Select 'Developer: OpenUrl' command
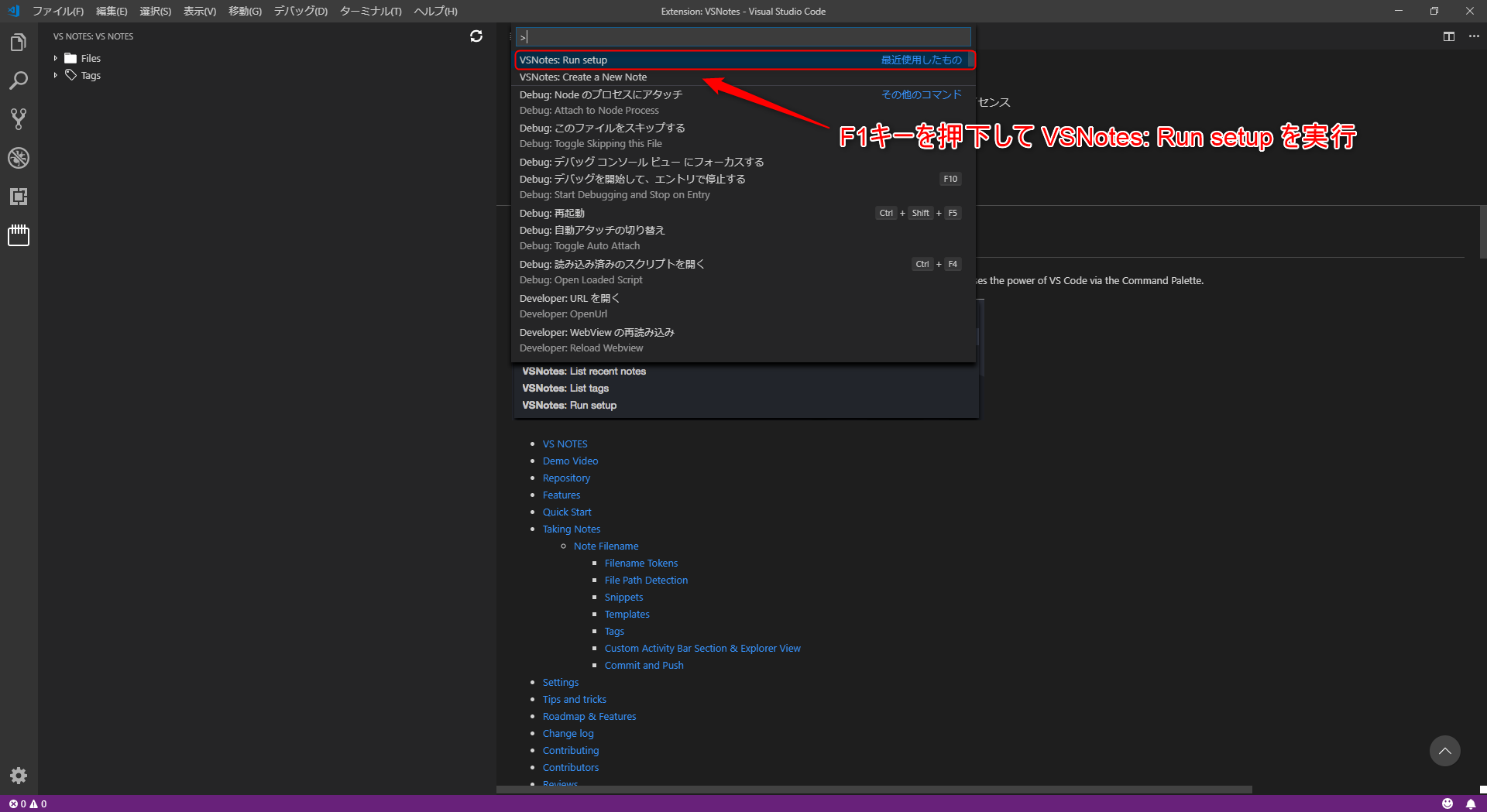Screen dimensions: 1487x812 click(x=743, y=306)
